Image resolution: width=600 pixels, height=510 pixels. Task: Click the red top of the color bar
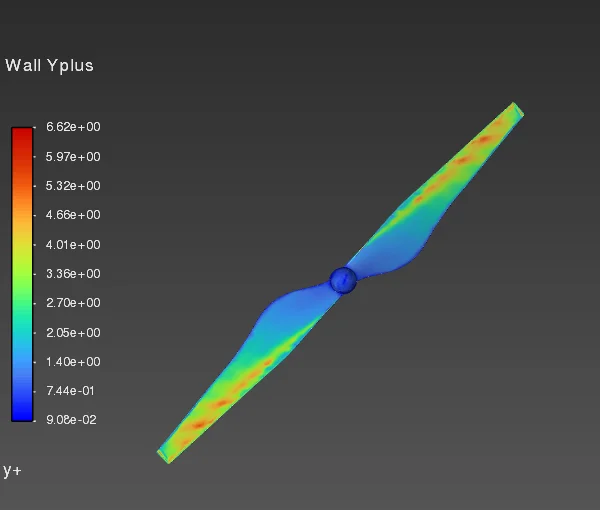tap(22, 140)
